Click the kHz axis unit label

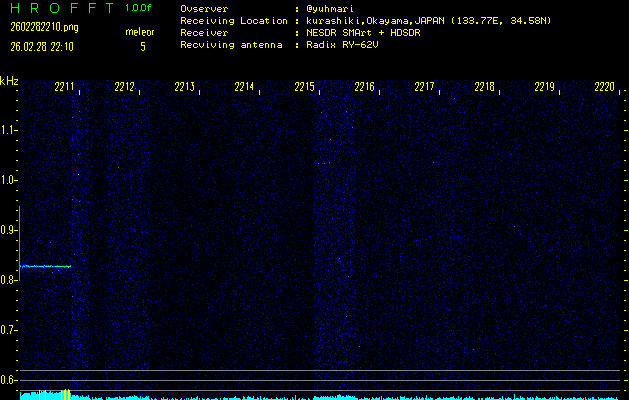9,81
